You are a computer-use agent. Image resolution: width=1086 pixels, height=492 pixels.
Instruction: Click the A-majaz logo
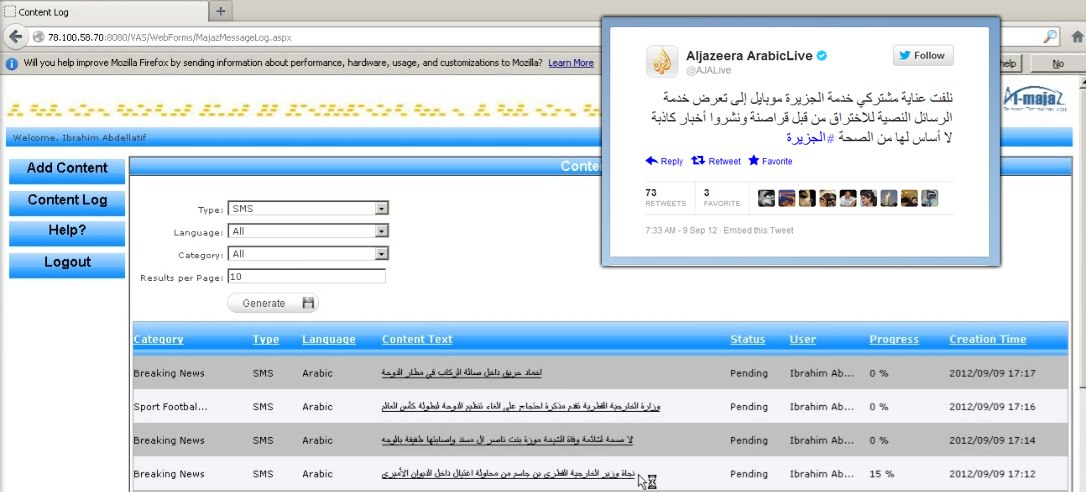[x=1035, y=99]
